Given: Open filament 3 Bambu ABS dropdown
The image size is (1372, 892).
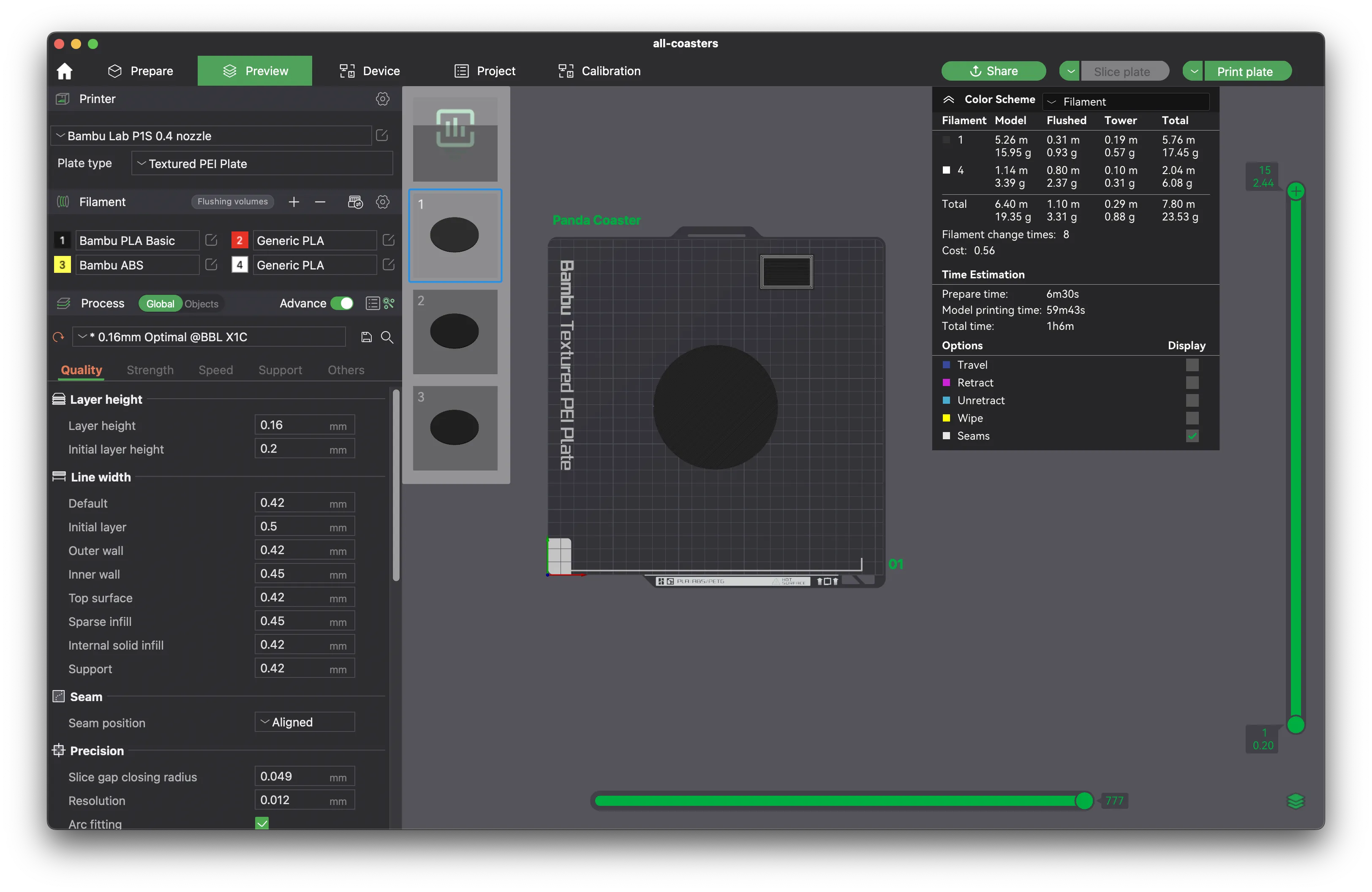Looking at the screenshot, I should click(137, 264).
